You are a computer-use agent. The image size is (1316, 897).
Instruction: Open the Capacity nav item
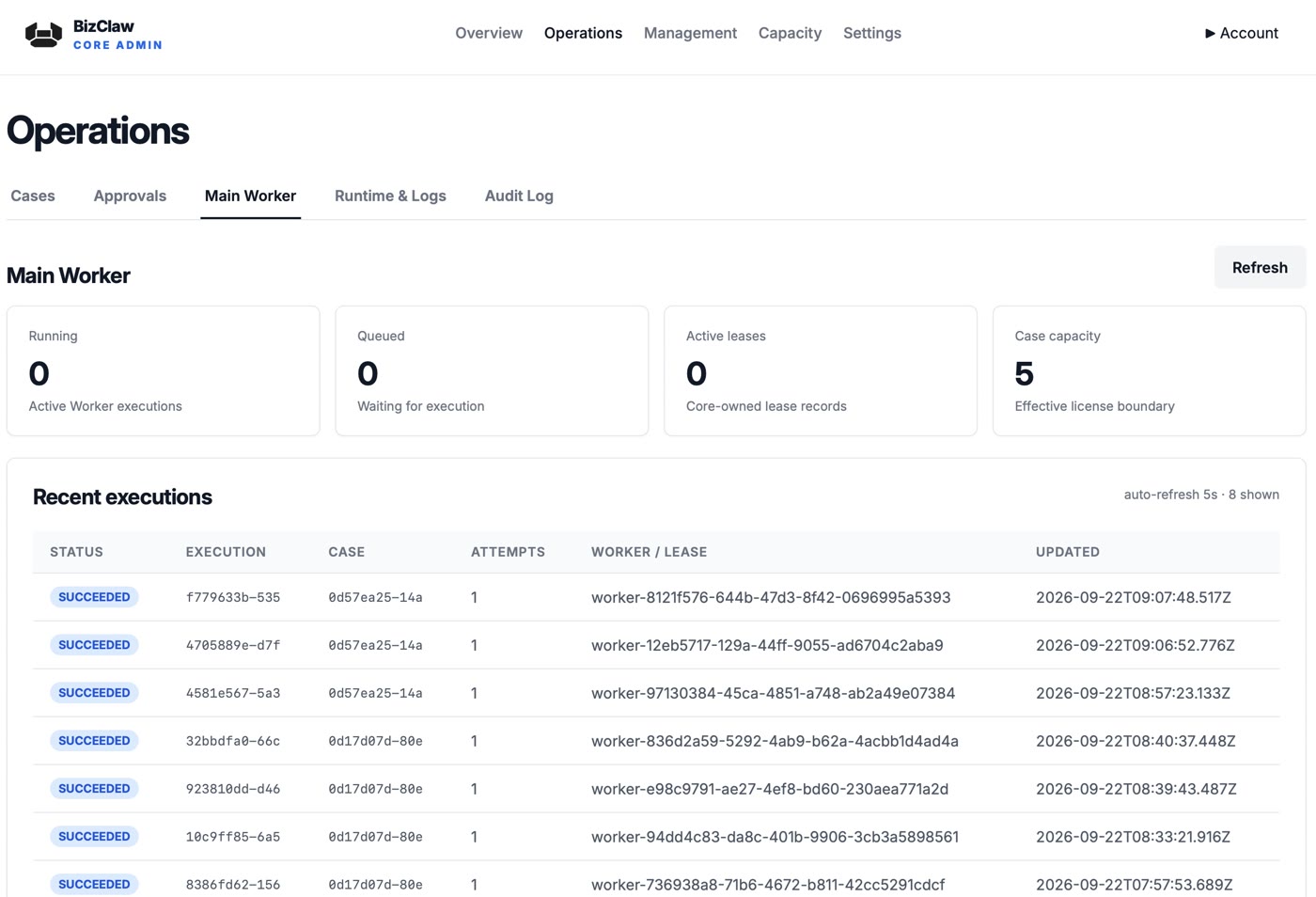790,33
